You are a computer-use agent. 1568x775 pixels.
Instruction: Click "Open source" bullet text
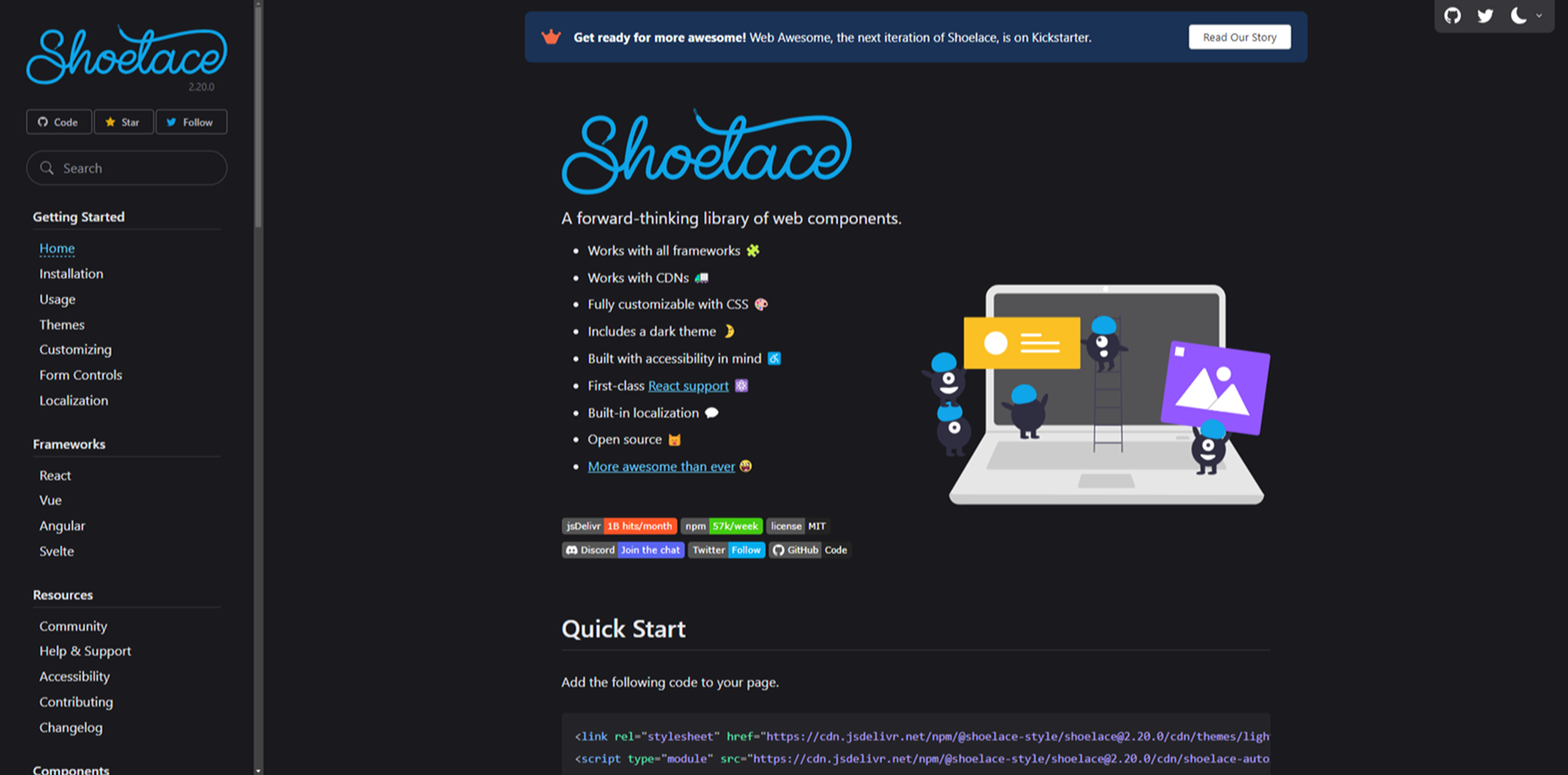click(x=624, y=439)
